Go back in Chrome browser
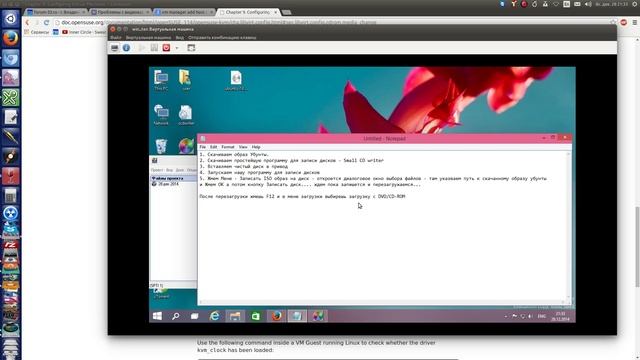This screenshot has height=360, width=640. 27,22
